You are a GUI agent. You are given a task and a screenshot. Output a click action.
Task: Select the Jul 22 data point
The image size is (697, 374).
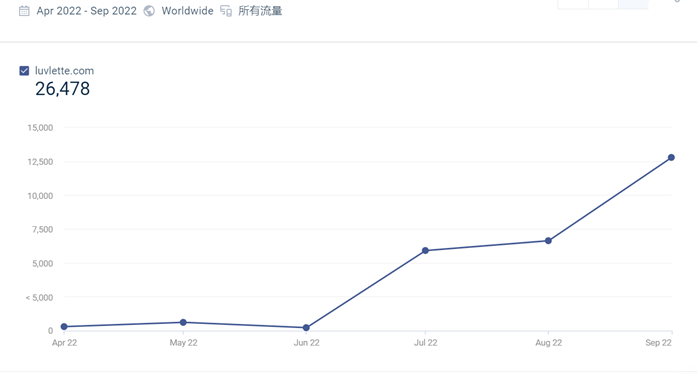tap(425, 251)
